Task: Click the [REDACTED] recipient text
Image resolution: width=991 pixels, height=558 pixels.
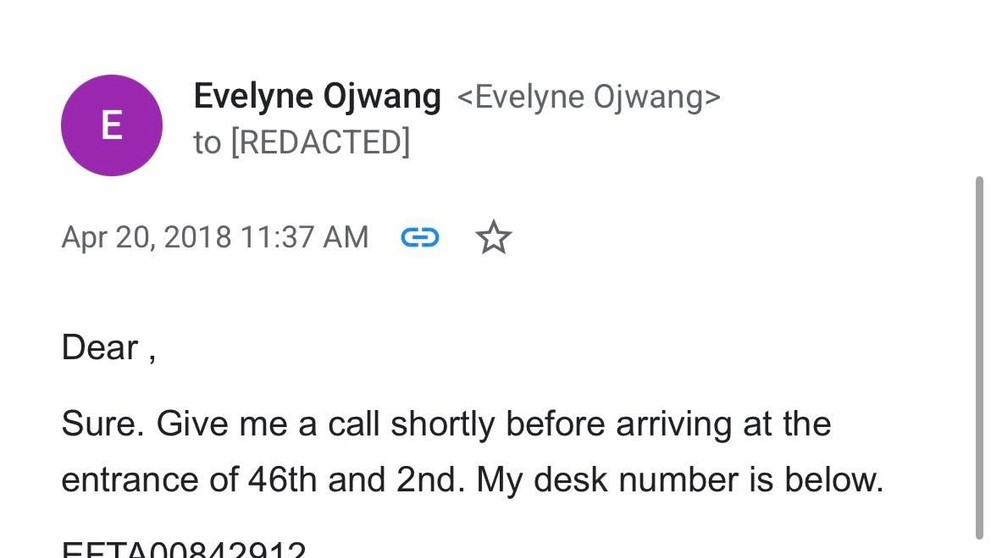Action: (x=320, y=143)
